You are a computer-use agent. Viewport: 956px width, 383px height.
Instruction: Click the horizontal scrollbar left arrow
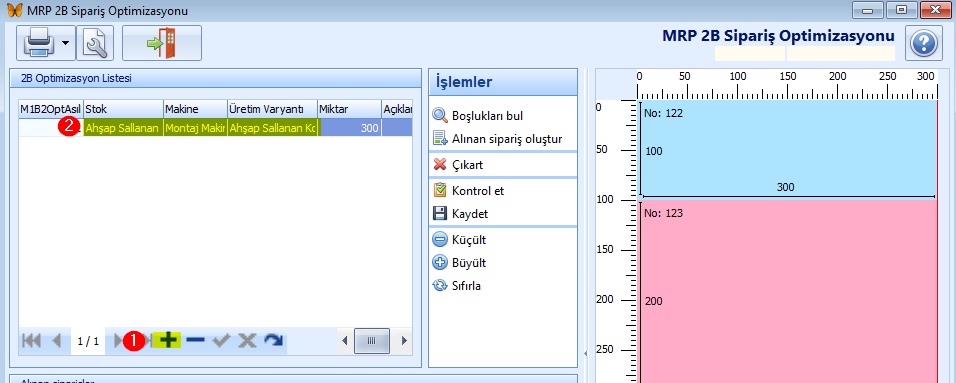tap(344, 340)
